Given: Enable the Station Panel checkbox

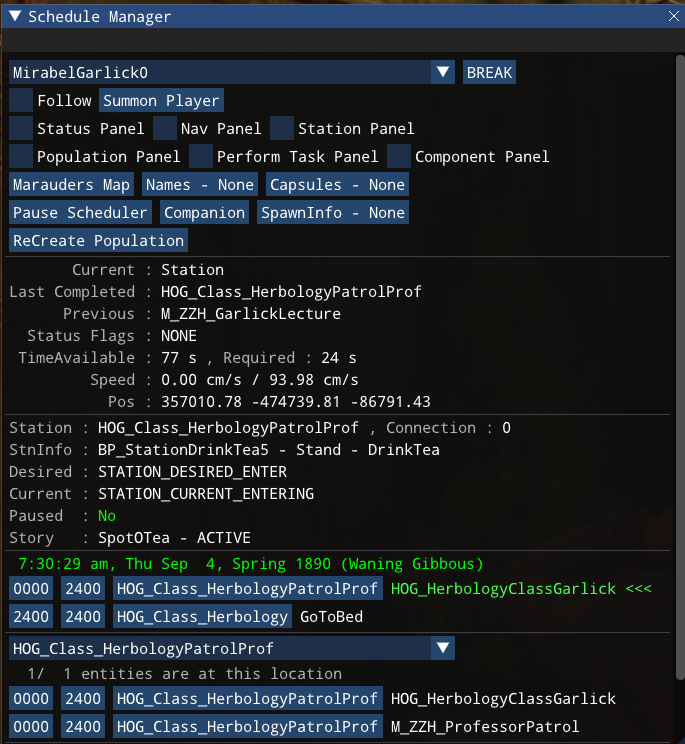Looking at the screenshot, I should point(282,128).
